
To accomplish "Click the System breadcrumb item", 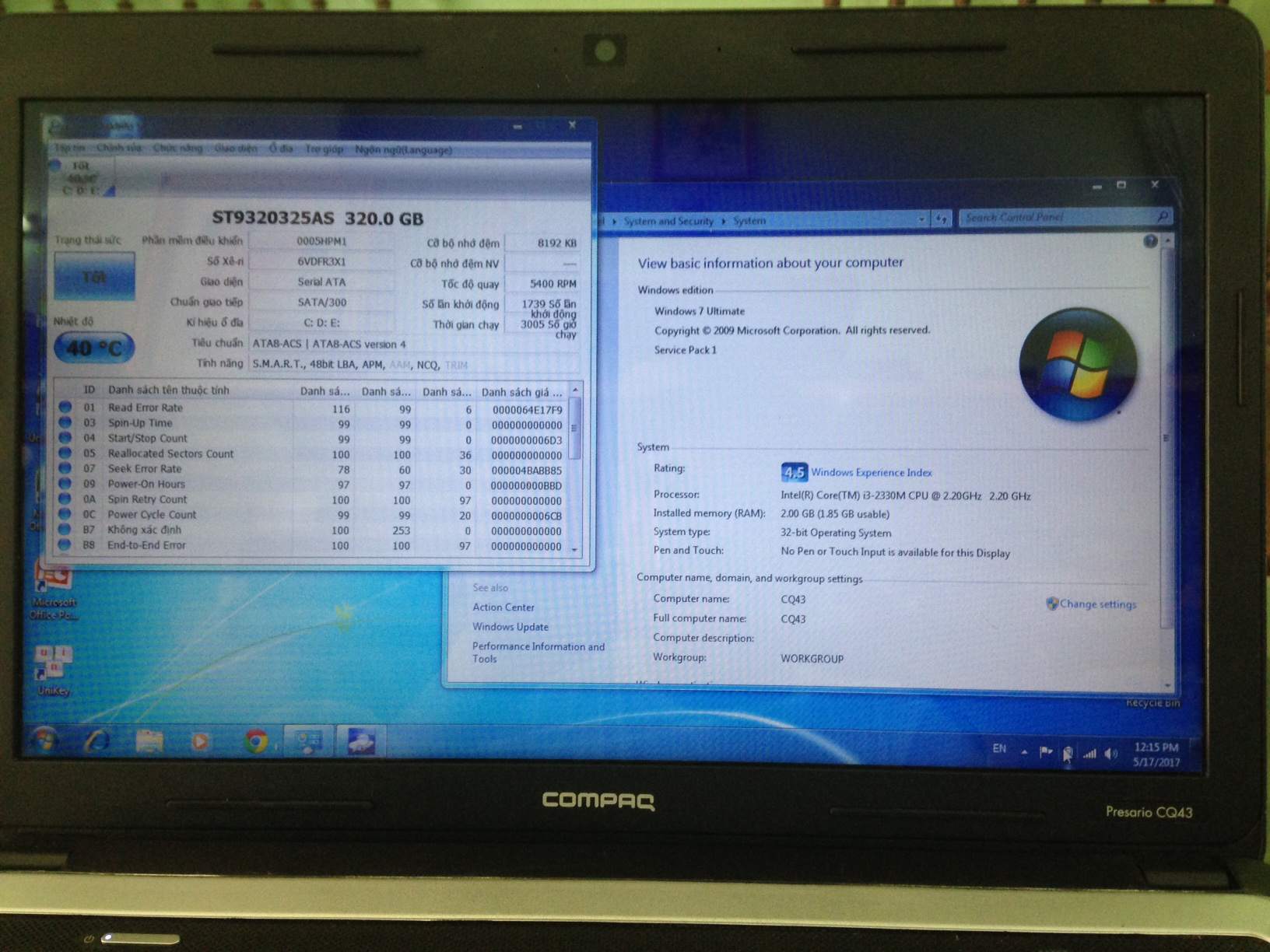I will 749,221.
